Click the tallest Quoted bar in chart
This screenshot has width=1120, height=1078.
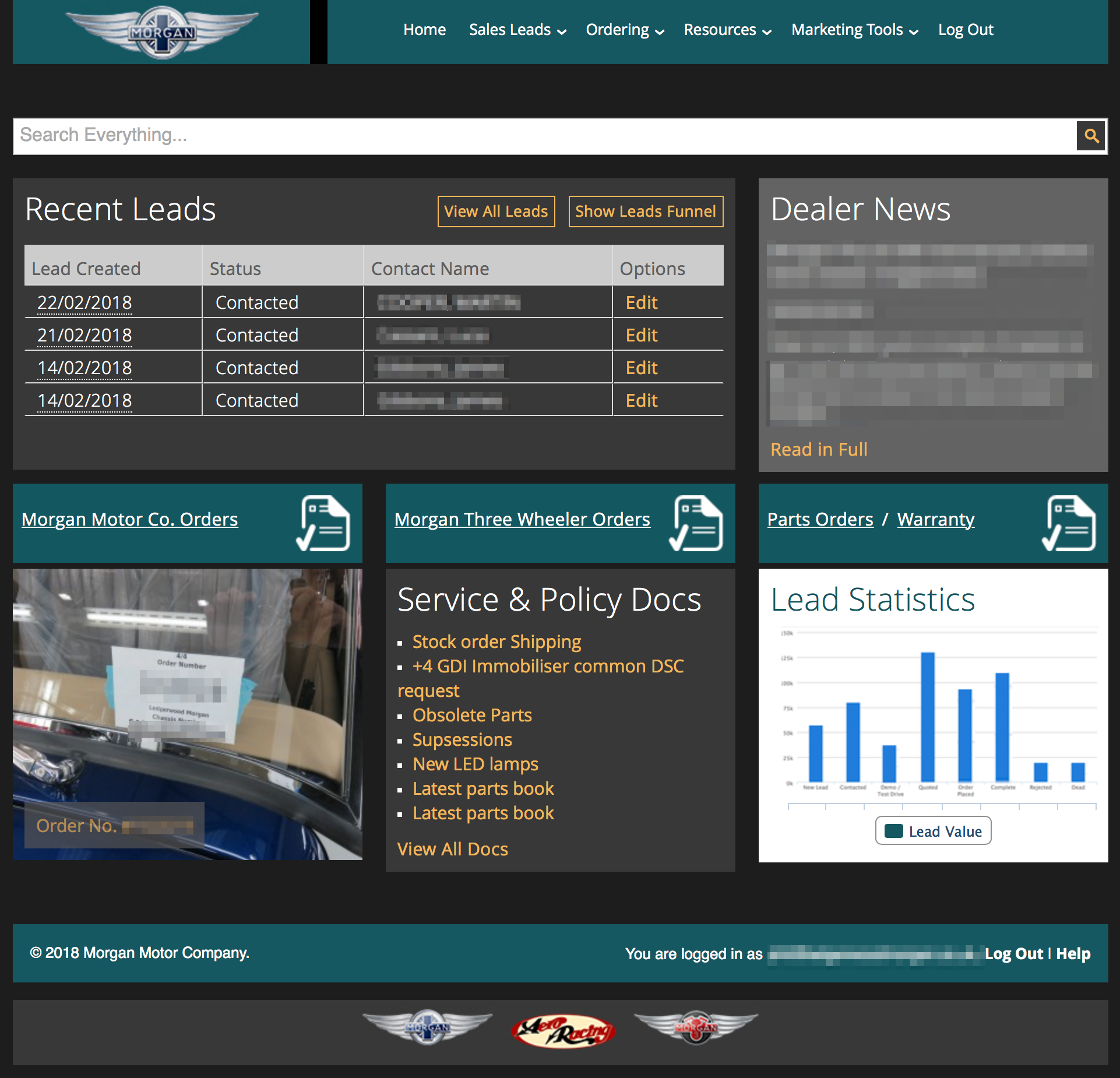pos(928,717)
